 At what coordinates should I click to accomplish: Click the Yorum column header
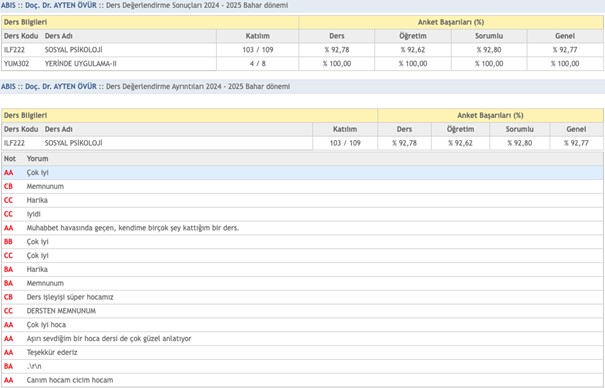click(37, 159)
